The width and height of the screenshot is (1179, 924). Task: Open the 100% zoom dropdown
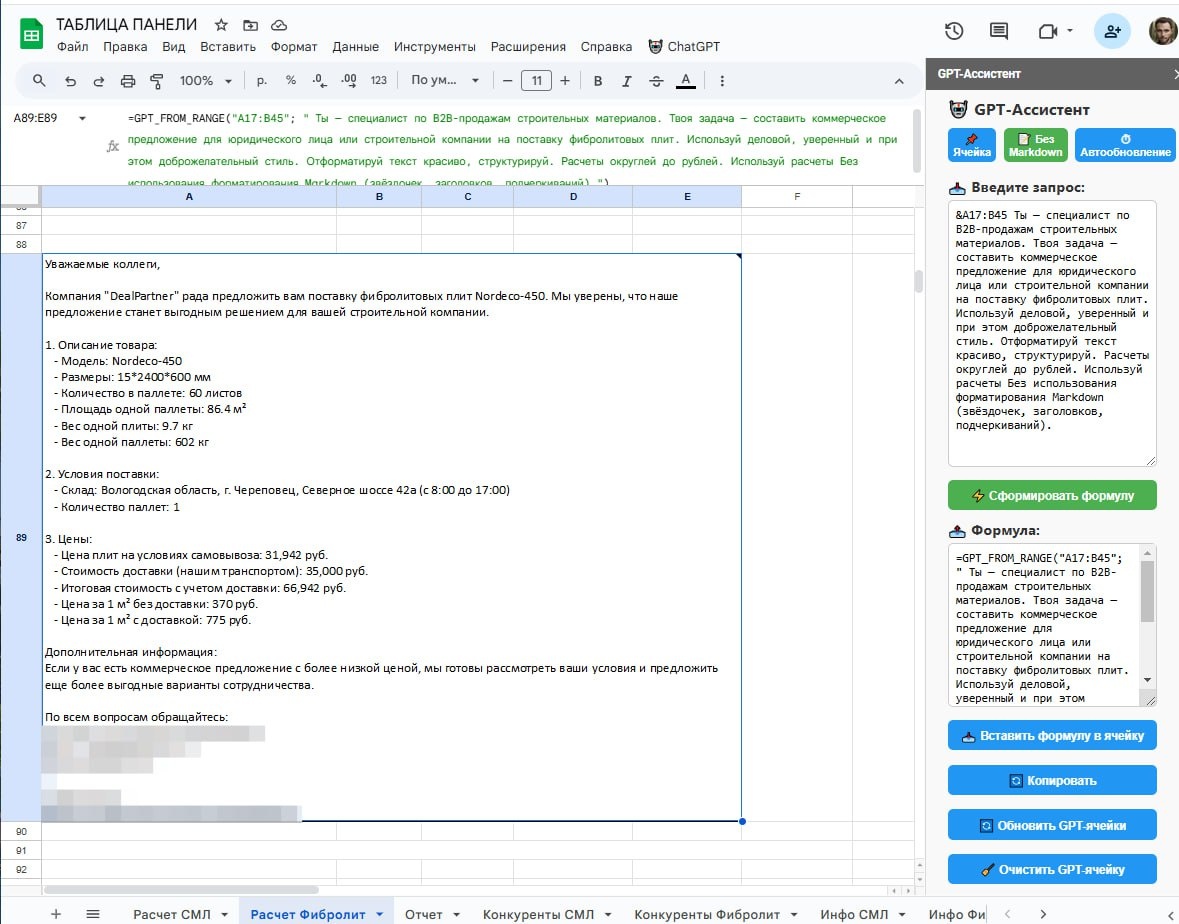coord(205,80)
